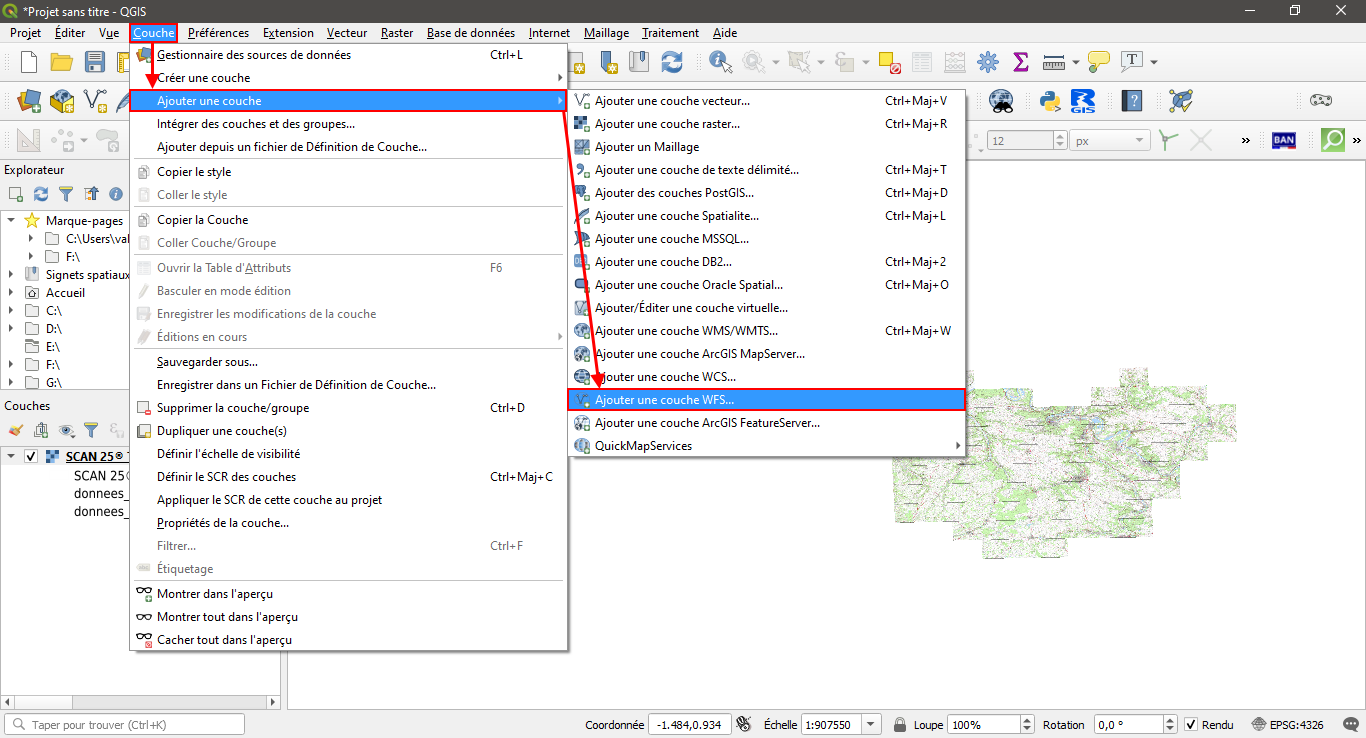Toggle the SCAN 25 layer visibility checkbox
Image resolution: width=1366 pixels, height=738 pixels.
click(x=31, y=456)
